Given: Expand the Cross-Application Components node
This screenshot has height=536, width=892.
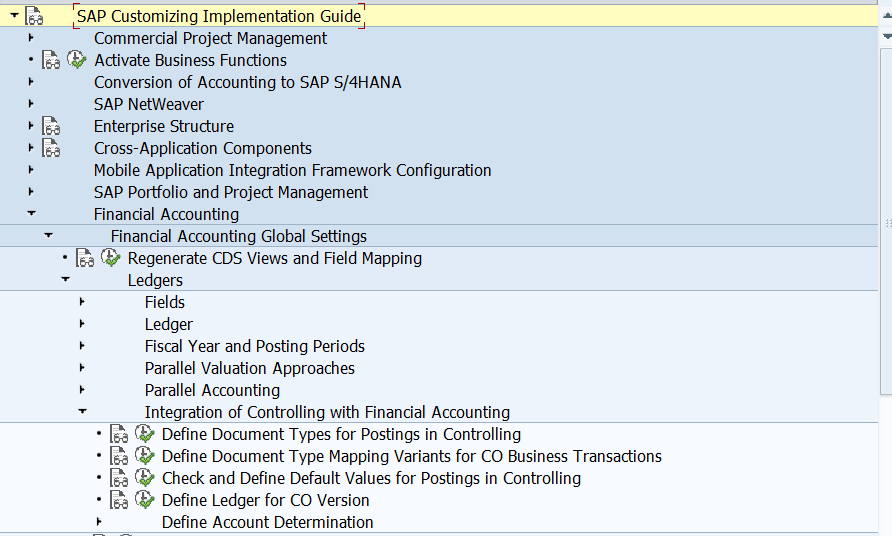Looking at the screenshot, I should click(31, 147).
